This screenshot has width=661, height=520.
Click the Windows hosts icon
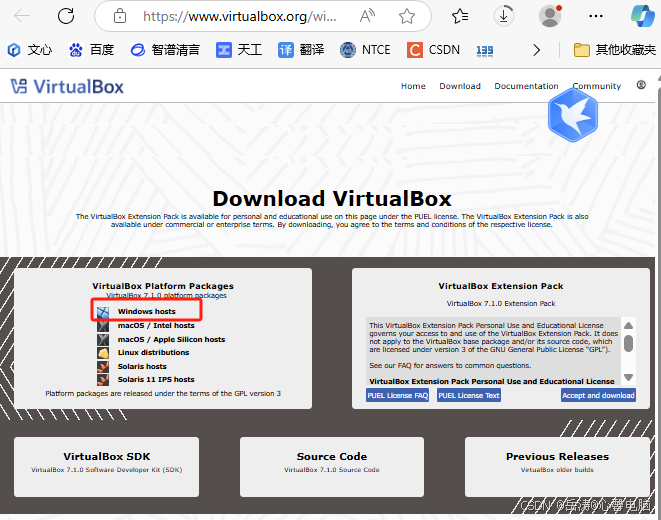click(103, 312)
